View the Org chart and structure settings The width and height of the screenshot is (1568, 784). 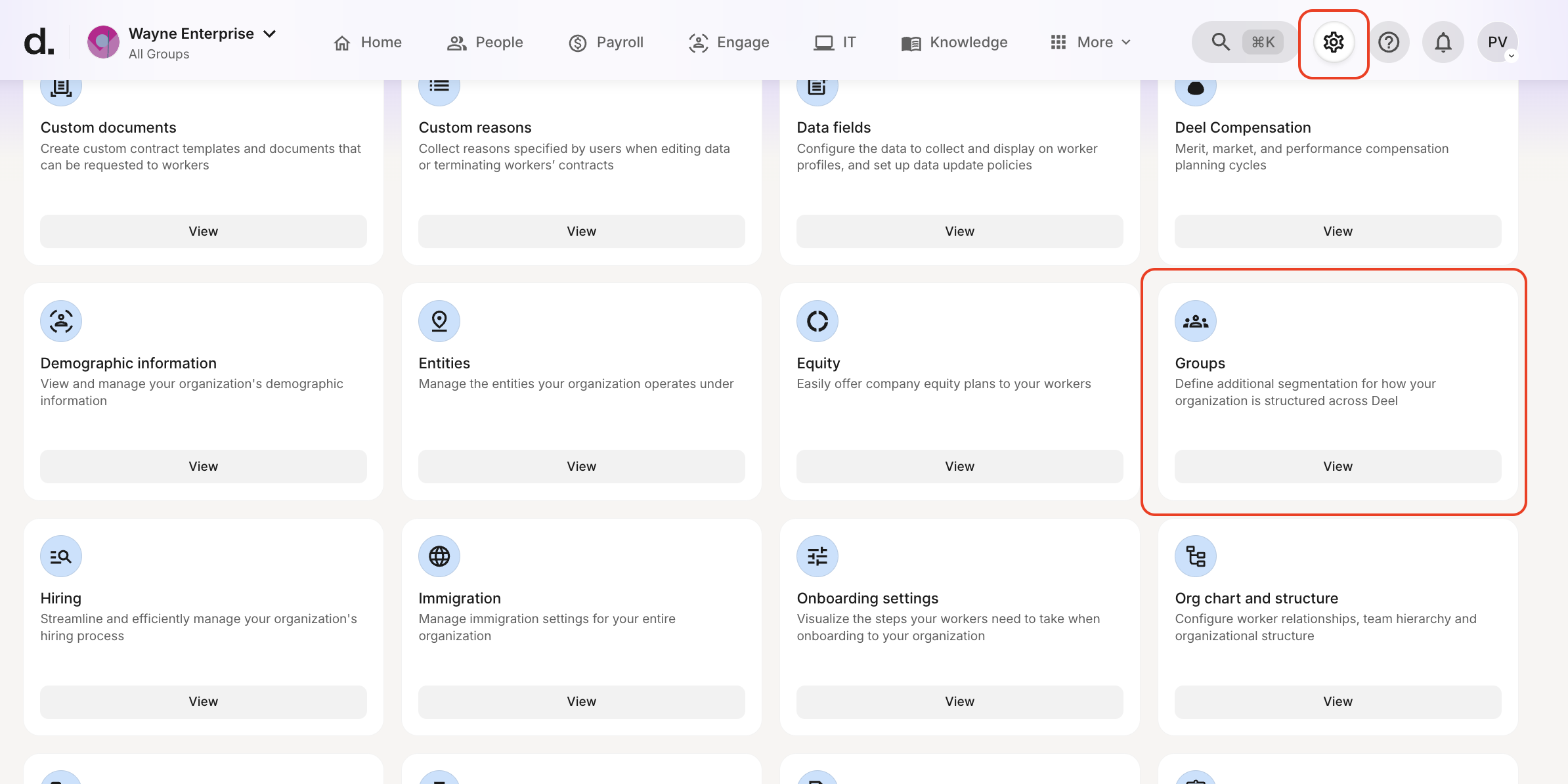pyautogui.click(x=1338, y=701)
